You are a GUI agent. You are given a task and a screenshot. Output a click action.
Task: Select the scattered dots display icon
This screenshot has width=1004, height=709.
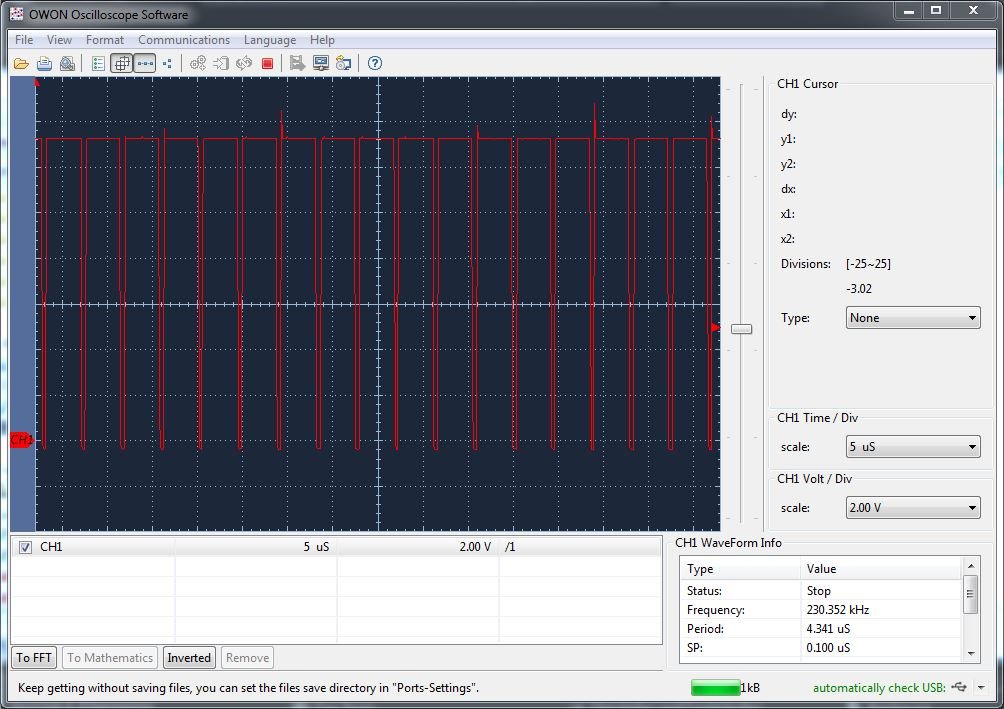coord(167,63)
